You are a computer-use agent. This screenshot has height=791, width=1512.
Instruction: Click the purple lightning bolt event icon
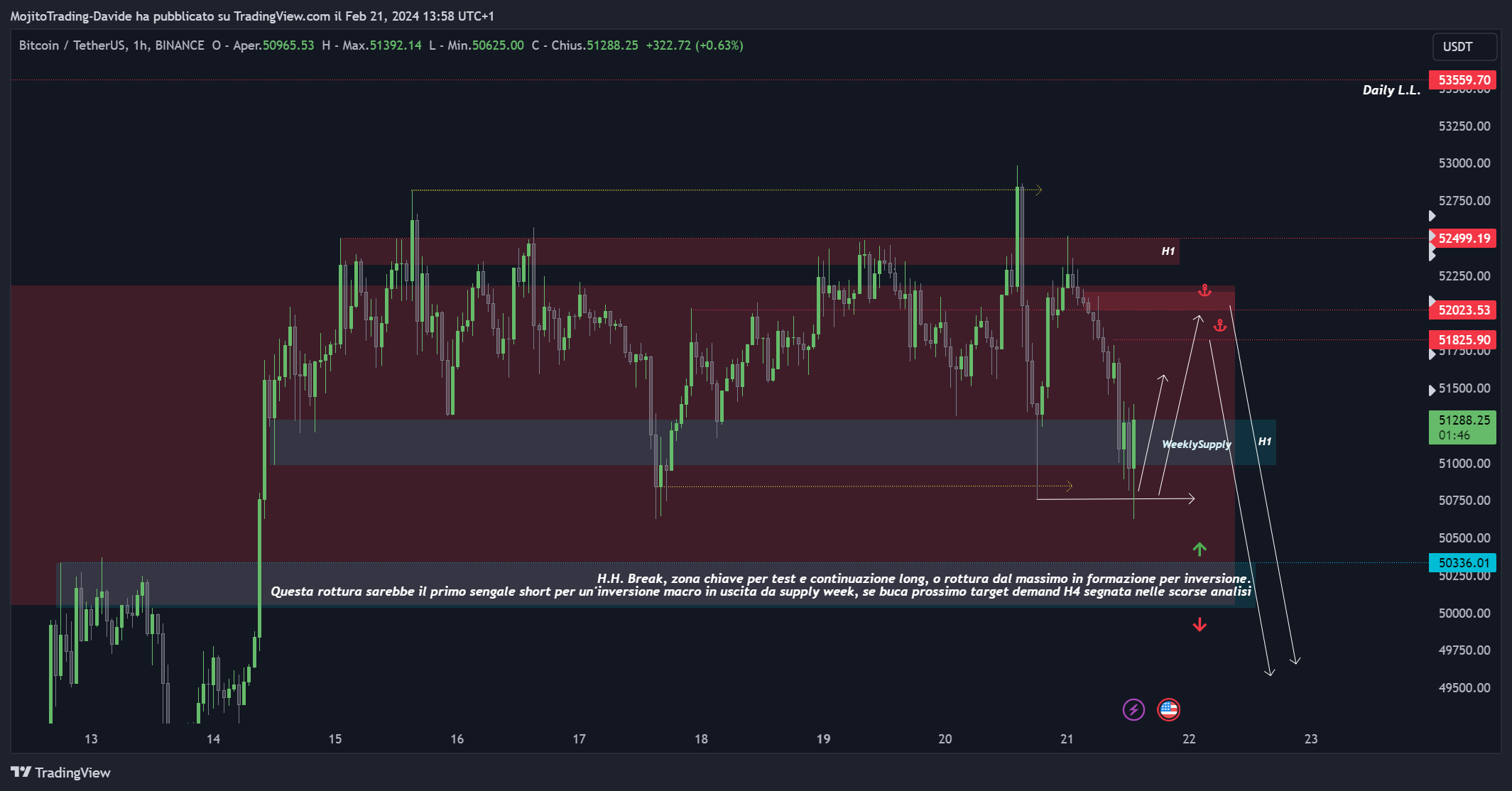1133,709
